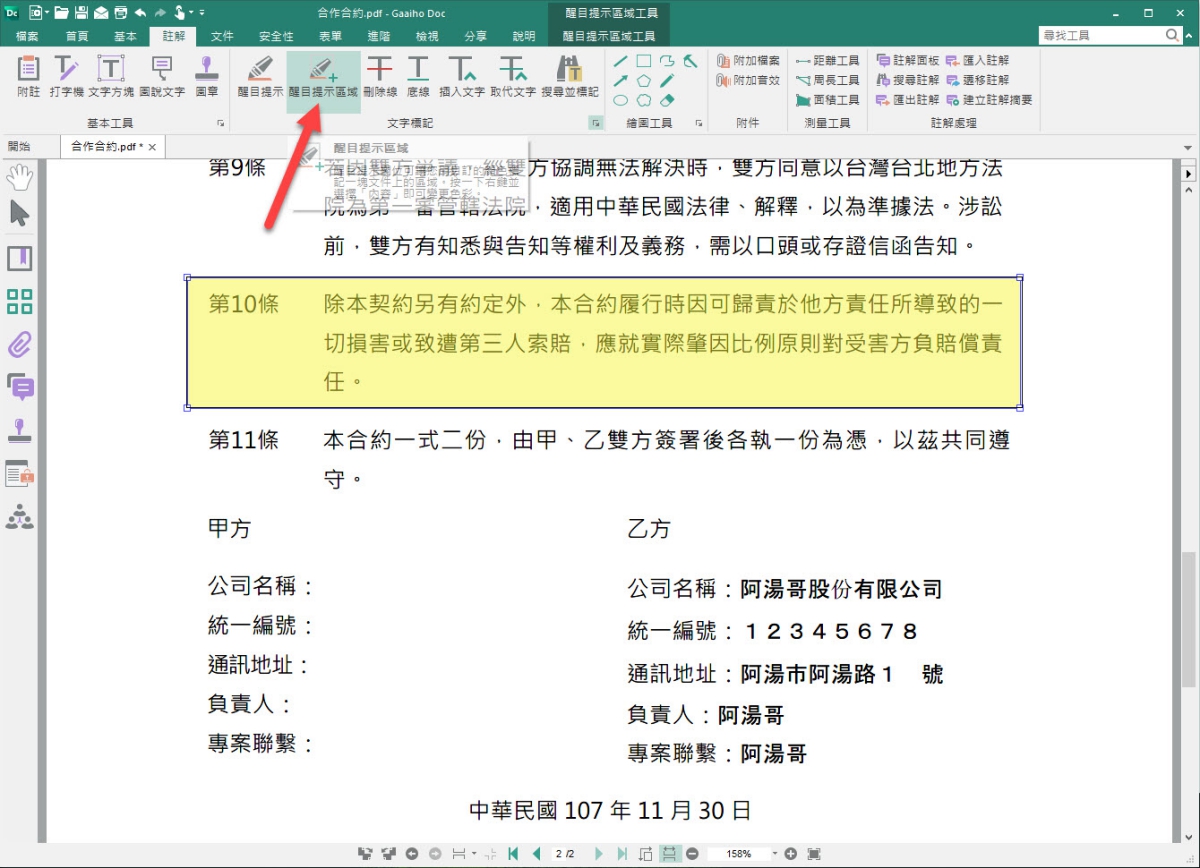This screenshot has height=868, width=1200.
Task: Select the 底線 underline tool
Action: click(418, 76)
